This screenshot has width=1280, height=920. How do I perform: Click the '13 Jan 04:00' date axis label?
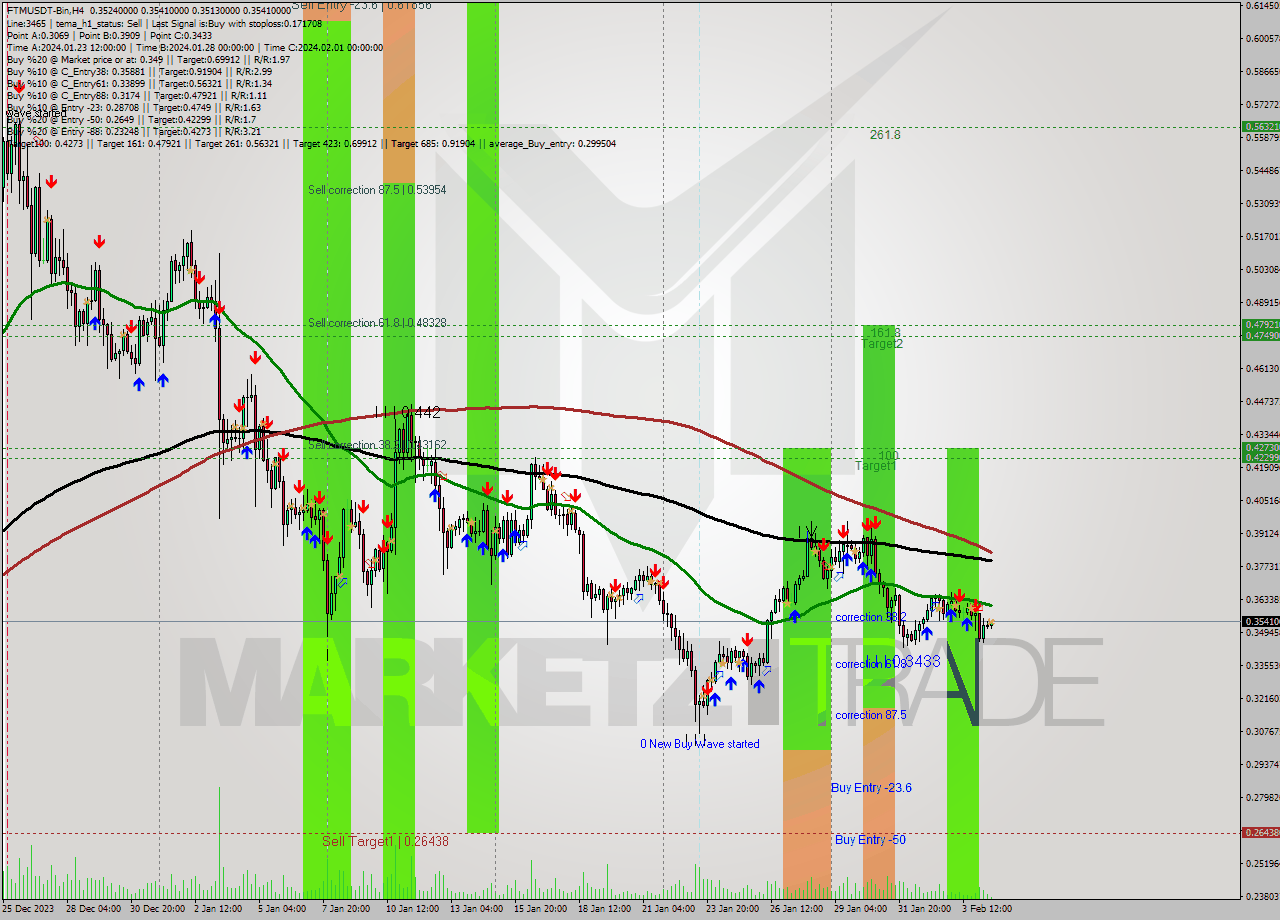pyautogui.click(x=476, y=909)
